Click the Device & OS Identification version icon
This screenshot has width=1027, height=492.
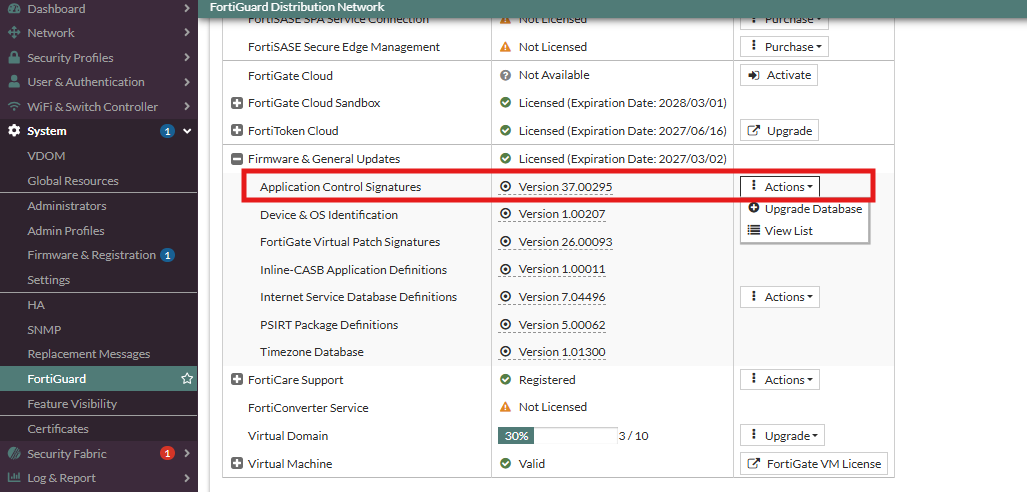[x=505, y=214]
